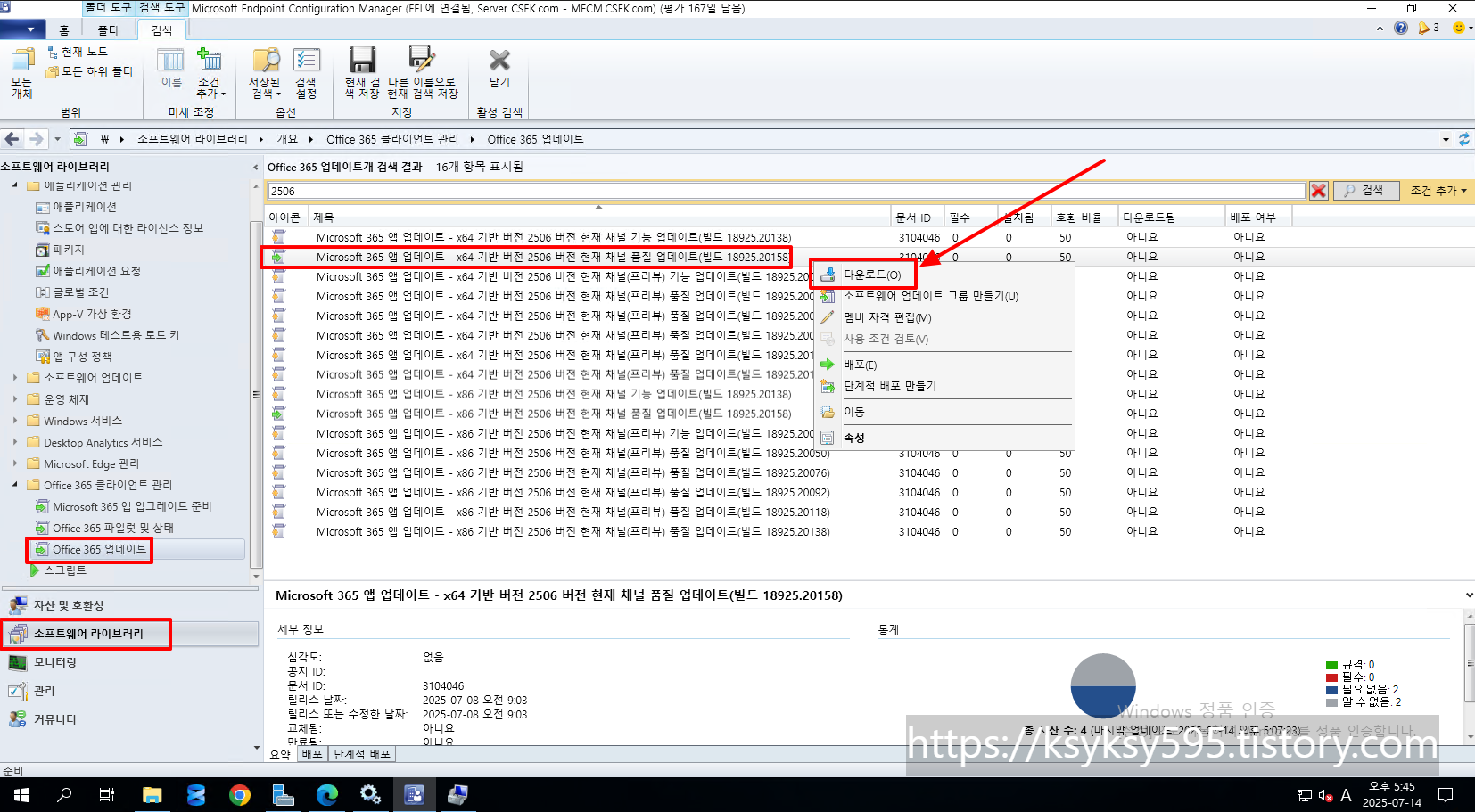
Task: Choose 단계적 배포 만들기 menu item
Action: (890, 386)
